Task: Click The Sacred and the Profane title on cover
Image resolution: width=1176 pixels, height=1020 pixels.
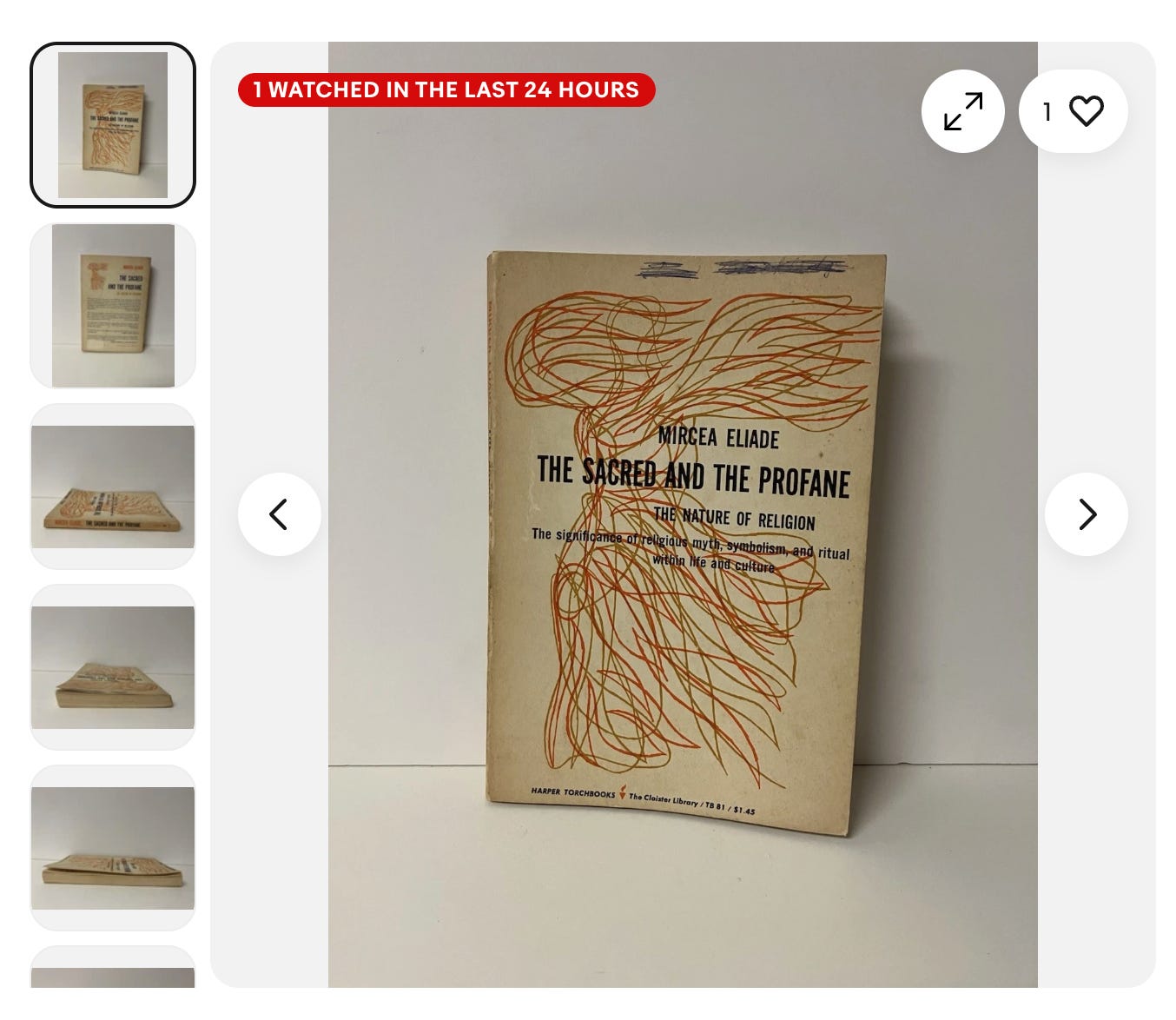Action: [x=693, y=476]
